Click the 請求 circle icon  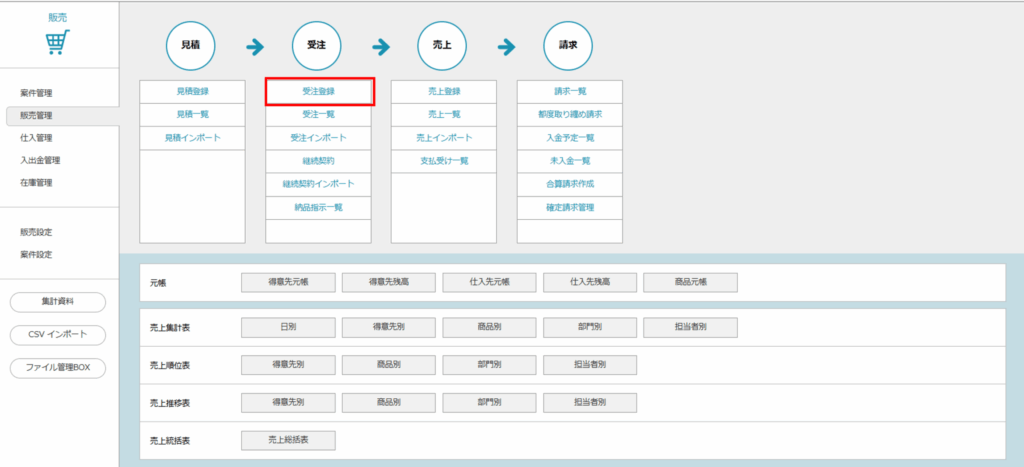pos(569,46)
